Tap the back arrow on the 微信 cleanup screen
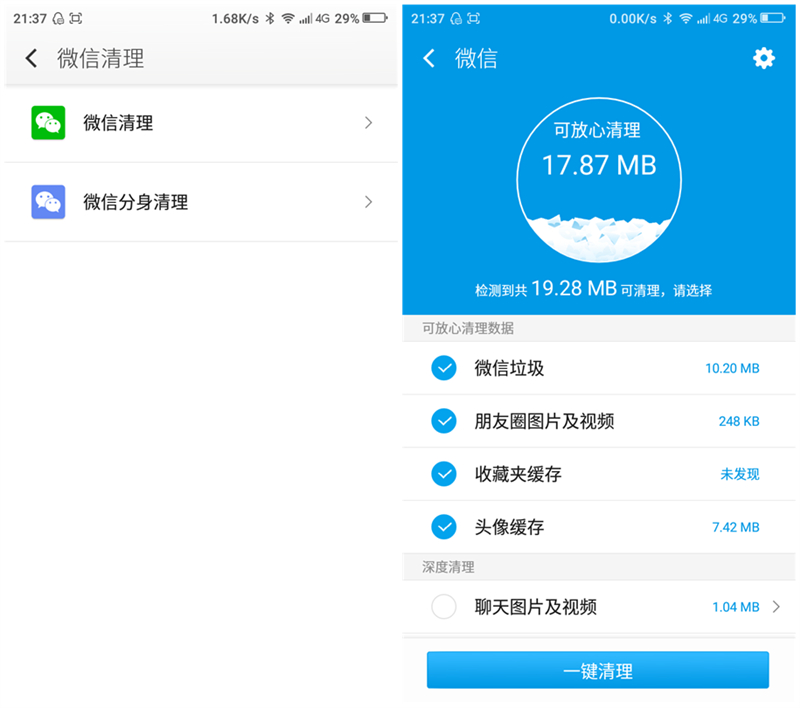Image resolution: width=800 pixels, height=708 pixels. point(429,59)
